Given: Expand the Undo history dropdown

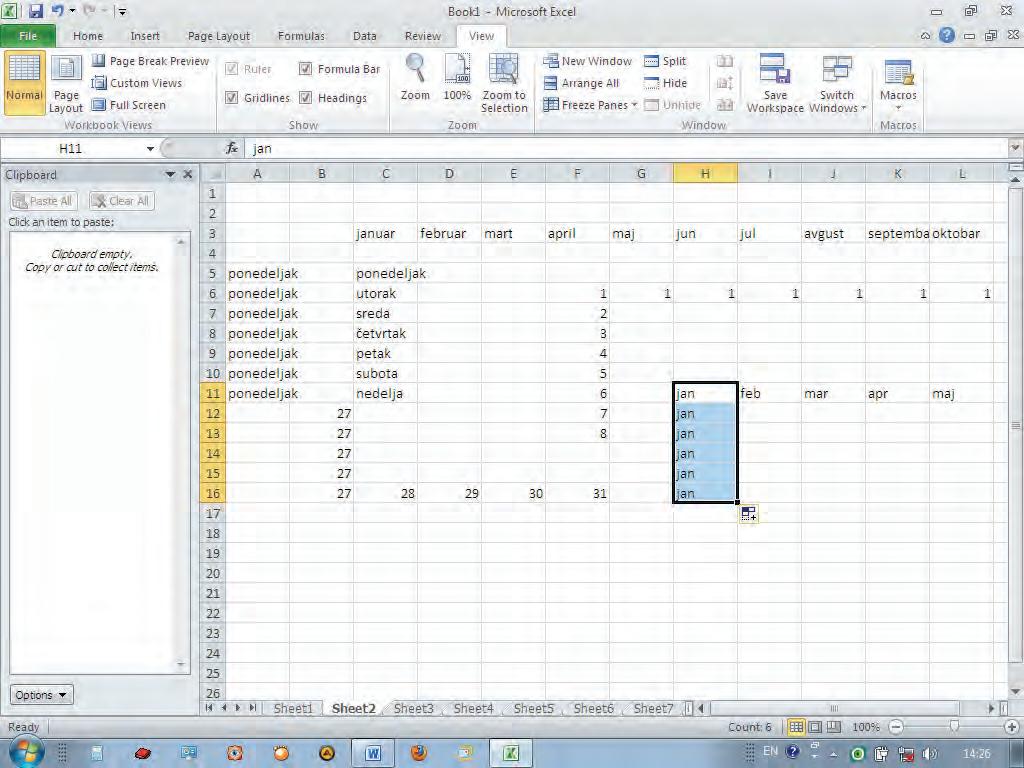Looking at the screenshot, I should [x=72, y=11].
